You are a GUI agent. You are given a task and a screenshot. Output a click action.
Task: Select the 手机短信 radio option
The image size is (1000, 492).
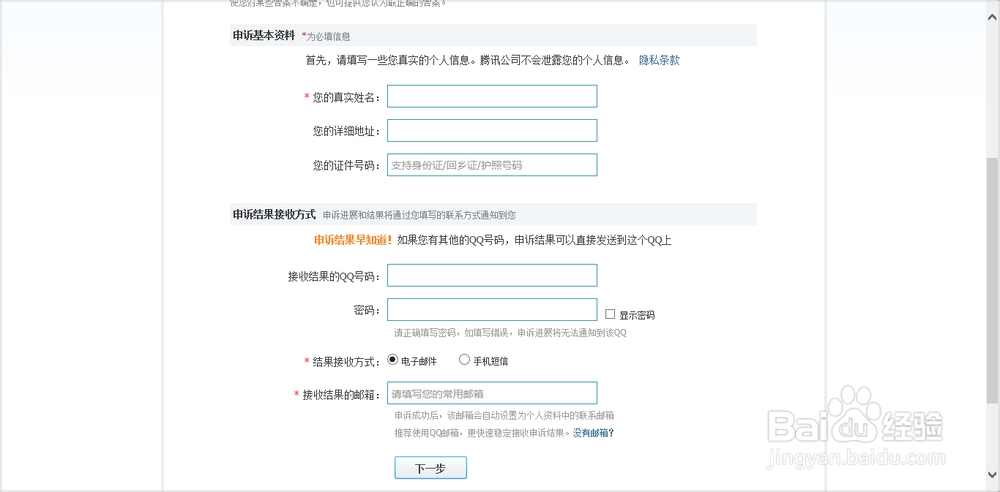click(464, 360)
